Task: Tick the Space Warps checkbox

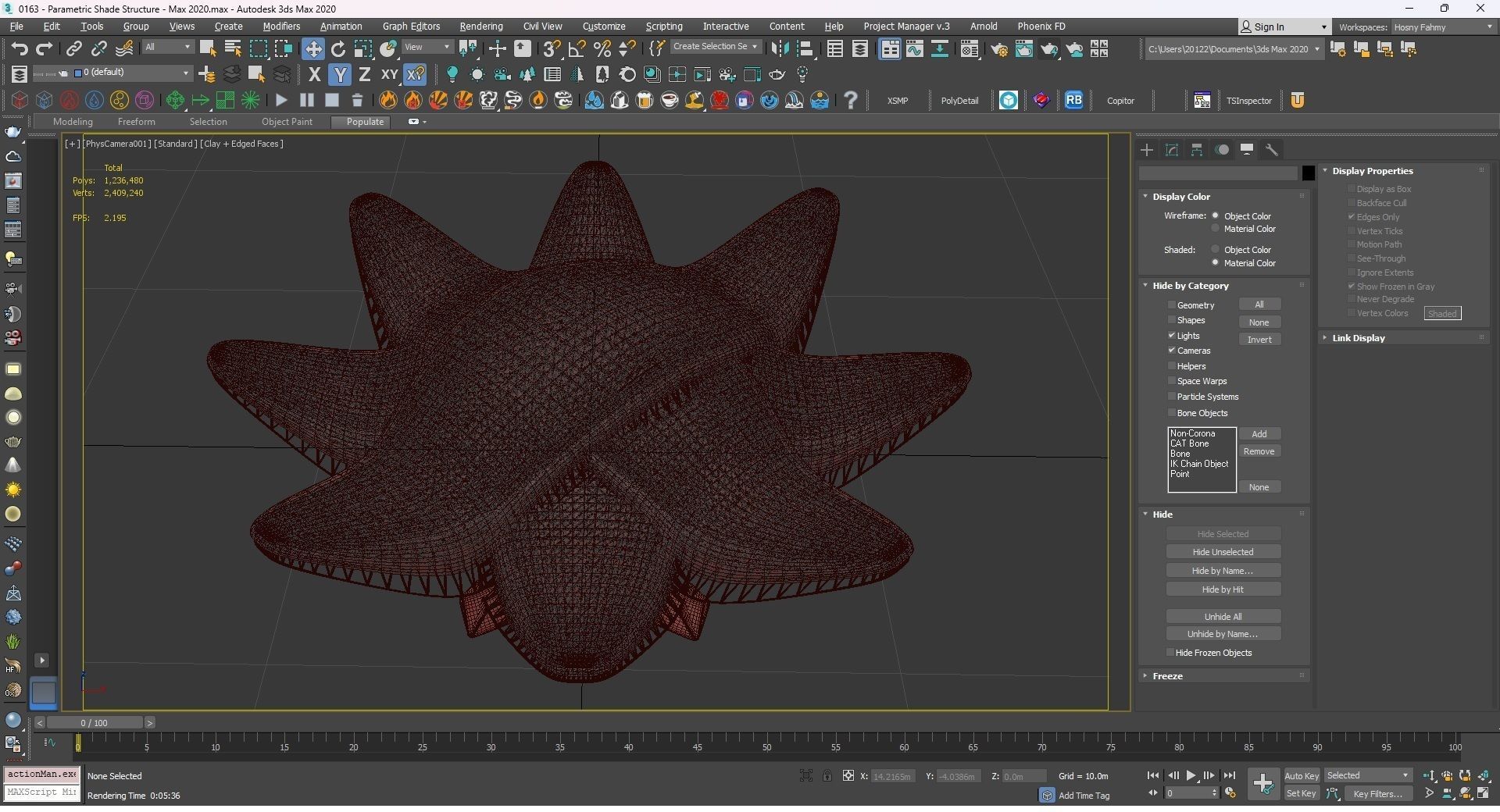Action: point(1172,381)
